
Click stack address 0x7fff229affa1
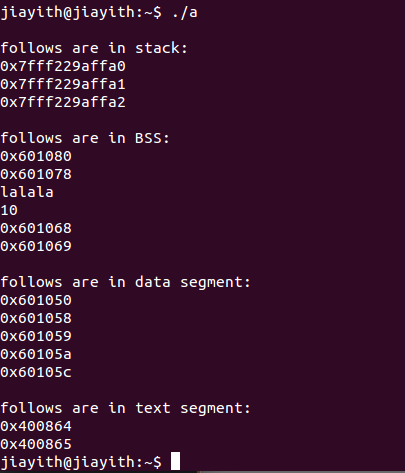63,84
